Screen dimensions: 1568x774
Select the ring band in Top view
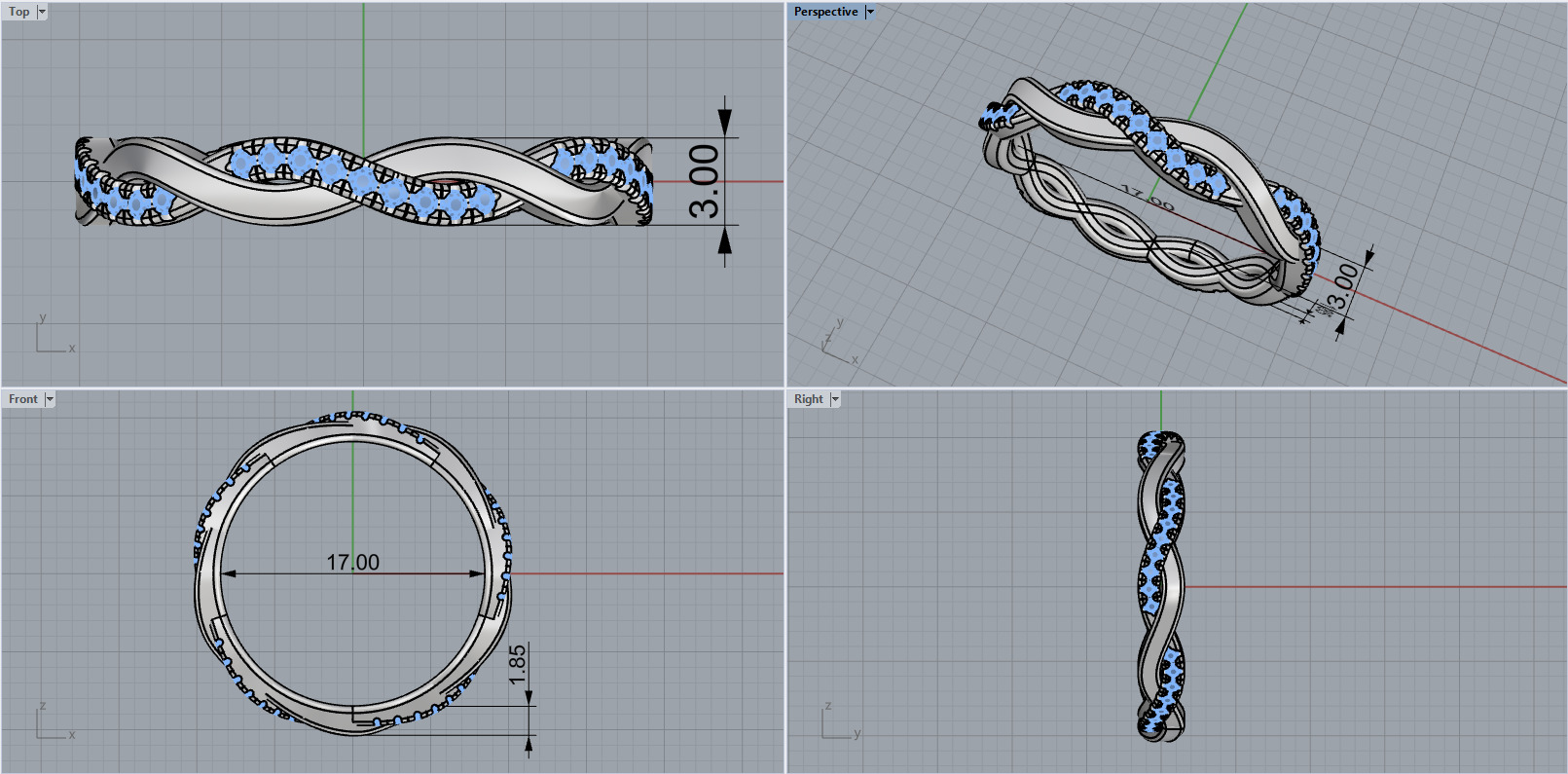[x=364, y=181]
